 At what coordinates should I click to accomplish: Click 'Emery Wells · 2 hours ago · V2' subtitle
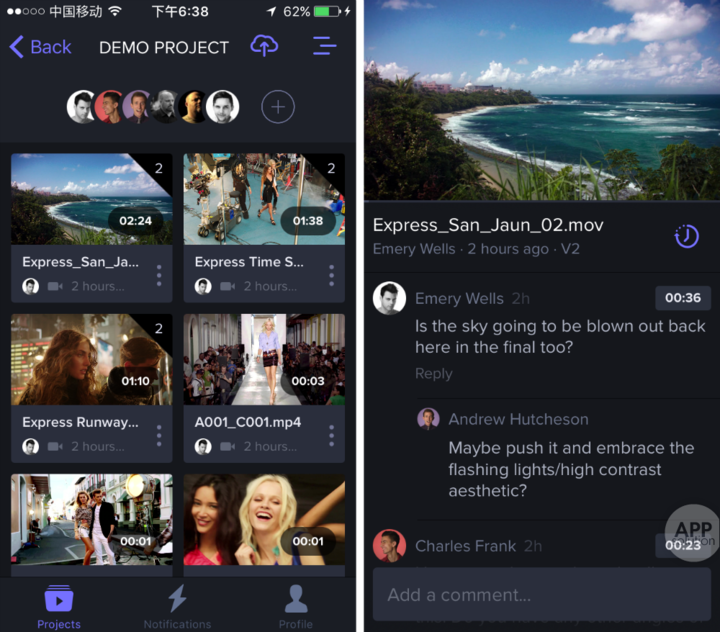click(476, 249)
